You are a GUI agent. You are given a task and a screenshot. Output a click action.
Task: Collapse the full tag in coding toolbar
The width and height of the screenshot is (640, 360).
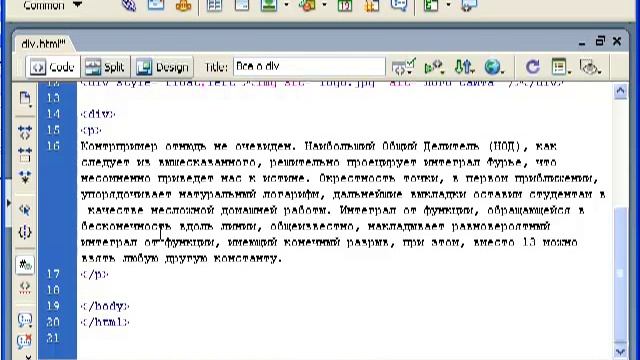pyautogui.click(x=25, y=132)
